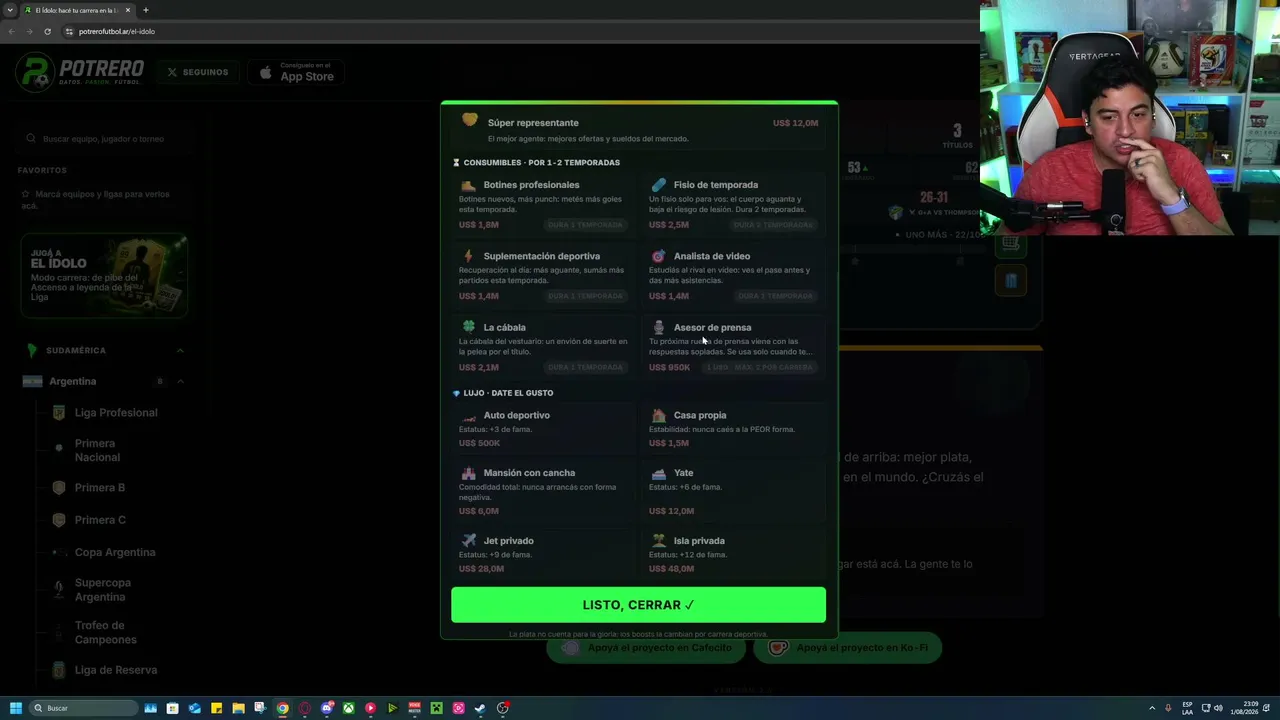Click the Asesor de prensa price US$ 950K

669,367
